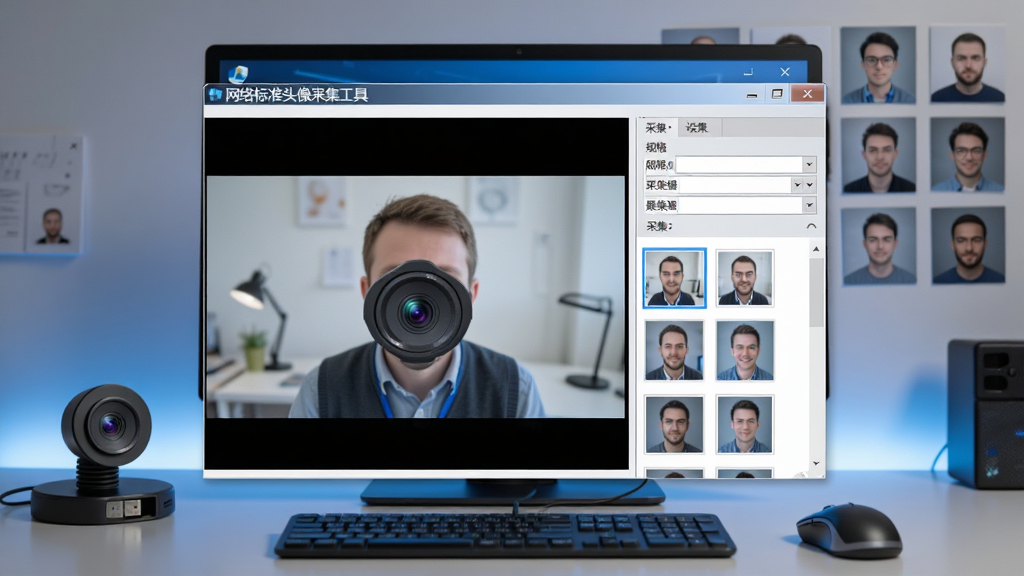Choose the right portrait in the third thumbnail row
Image resolution: width=1024 pixels, height=576 pixels.
click(x=744, y=424)
